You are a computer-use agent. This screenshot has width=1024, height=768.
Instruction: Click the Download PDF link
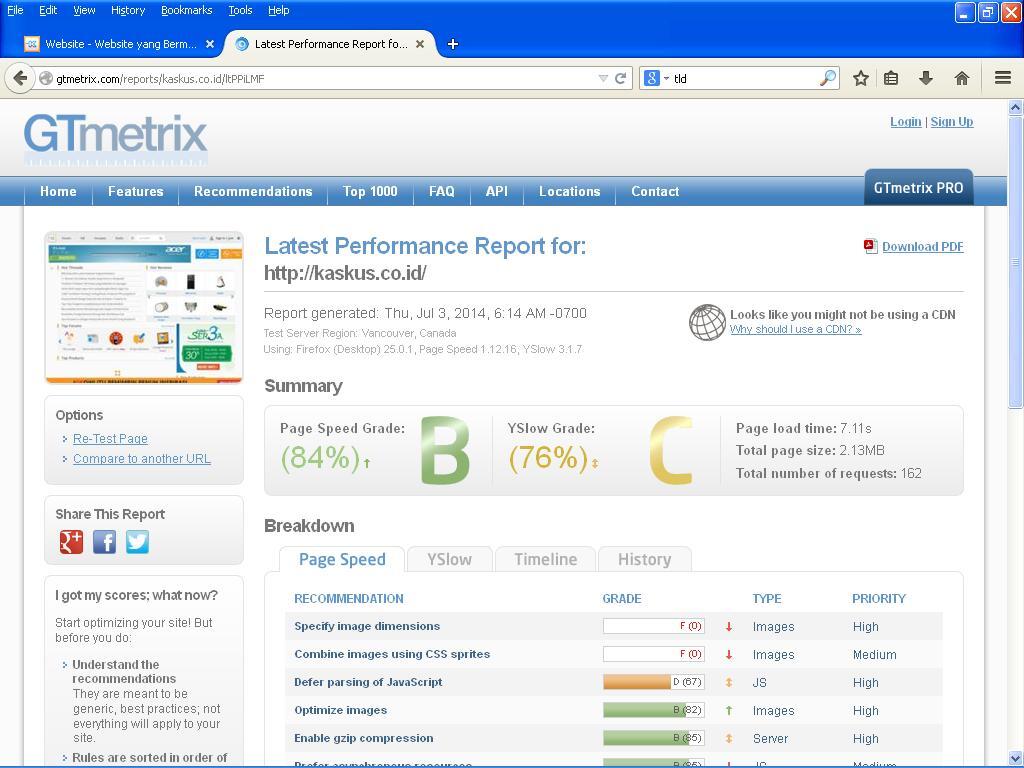point(923,246)
